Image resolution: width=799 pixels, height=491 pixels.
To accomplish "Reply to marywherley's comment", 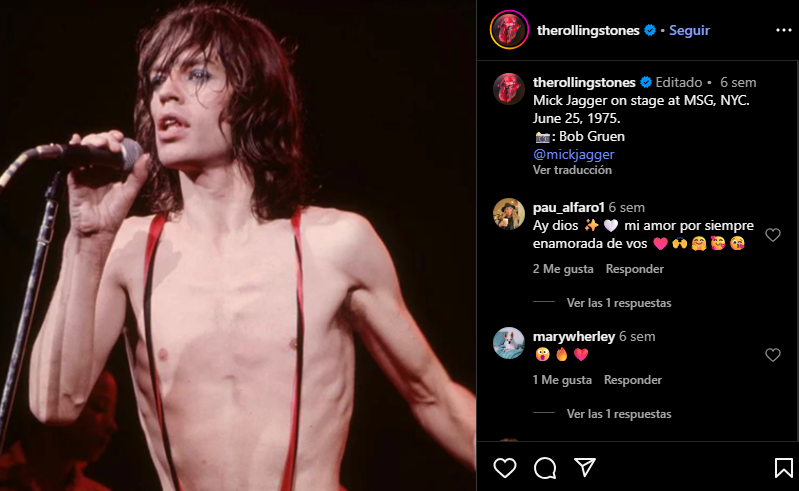I will pyautogui.click(x=633, y=380).
